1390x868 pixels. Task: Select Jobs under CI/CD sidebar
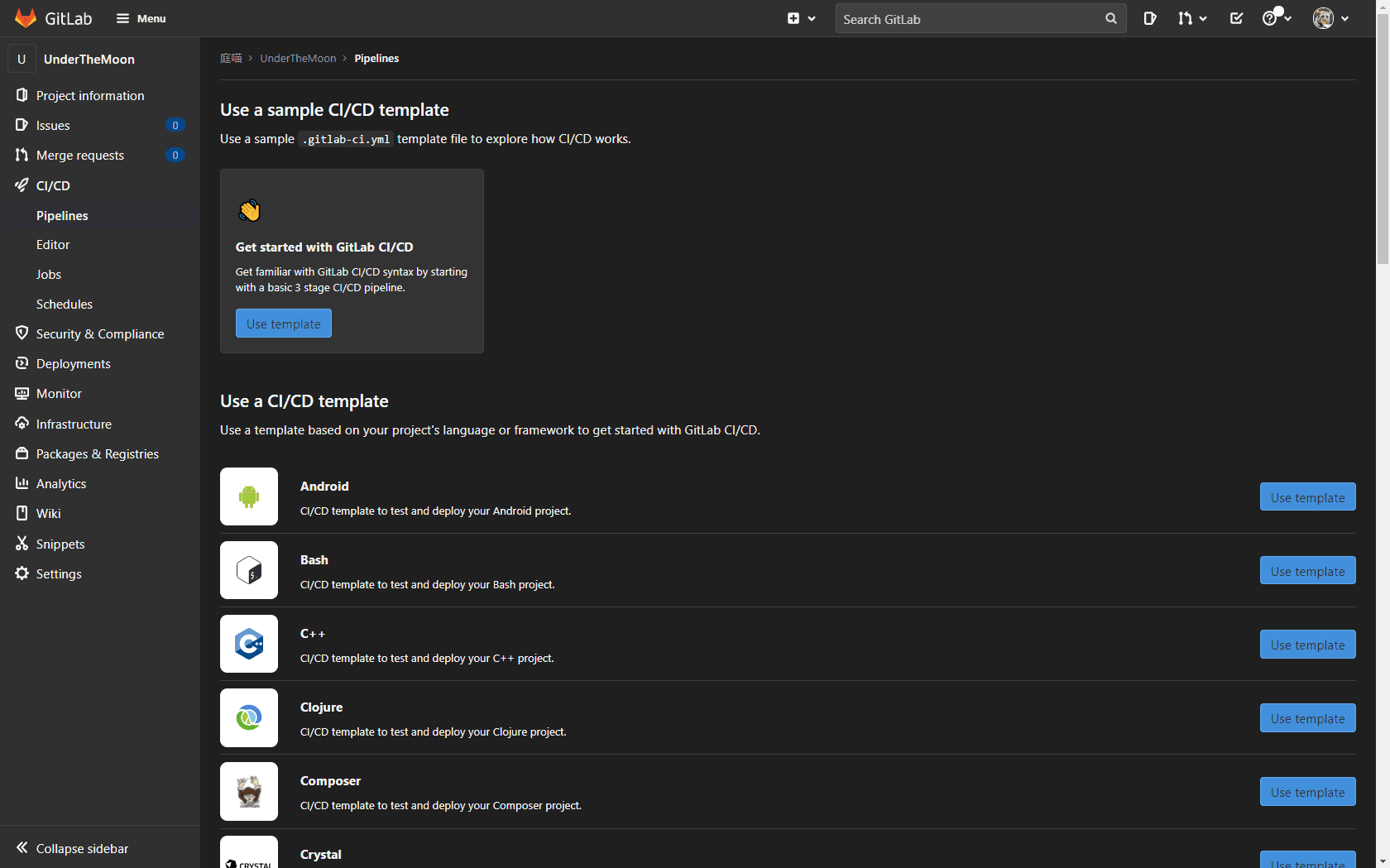pos(48,274)
